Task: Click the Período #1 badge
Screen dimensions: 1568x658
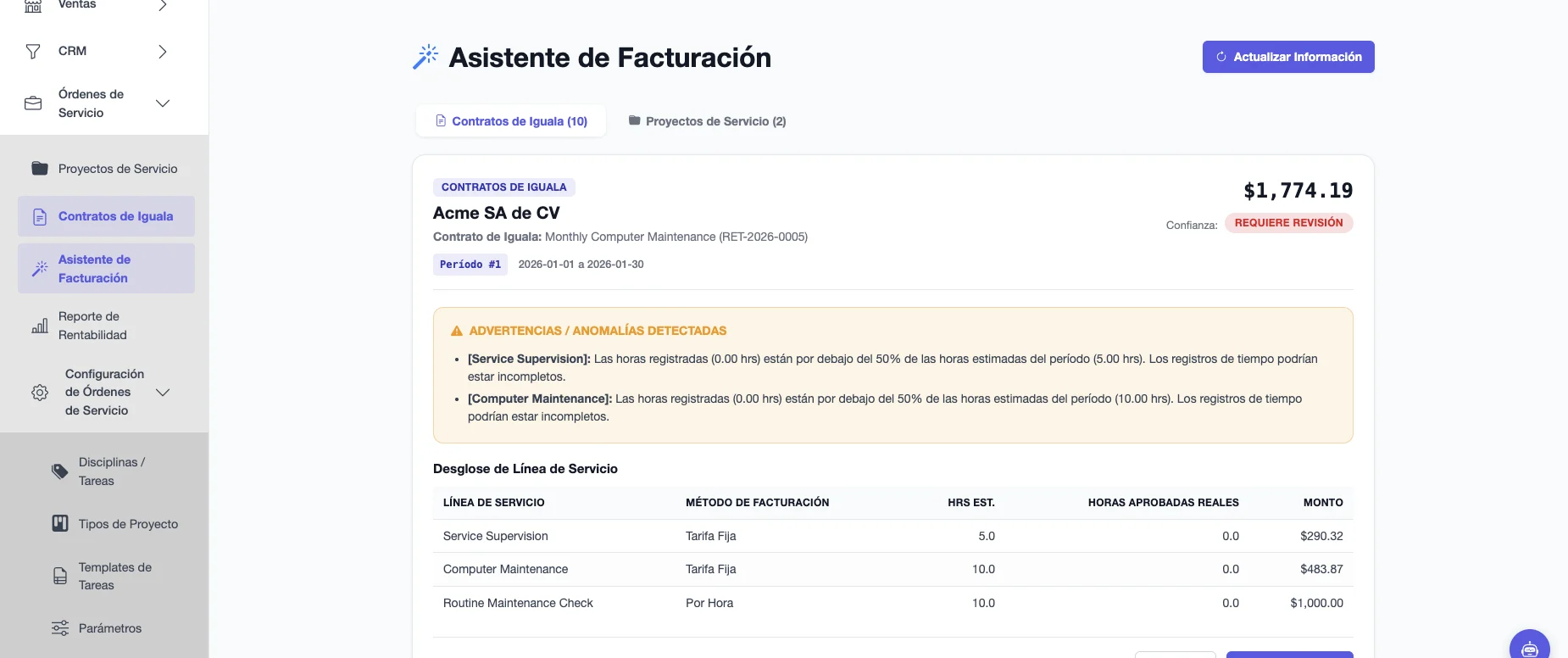Action: (x=470, y=265)
